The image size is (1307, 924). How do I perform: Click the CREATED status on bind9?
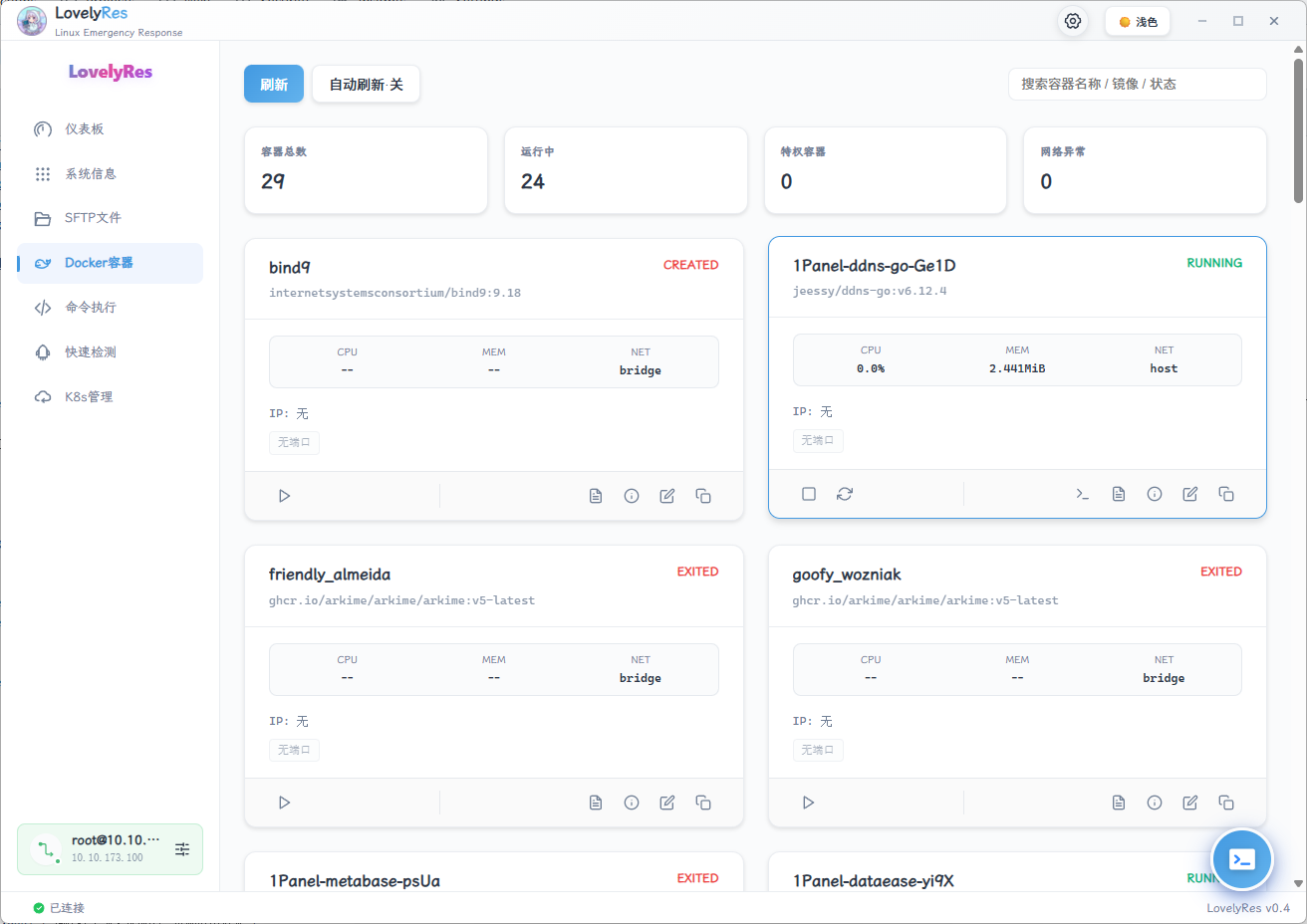point(691,265)
